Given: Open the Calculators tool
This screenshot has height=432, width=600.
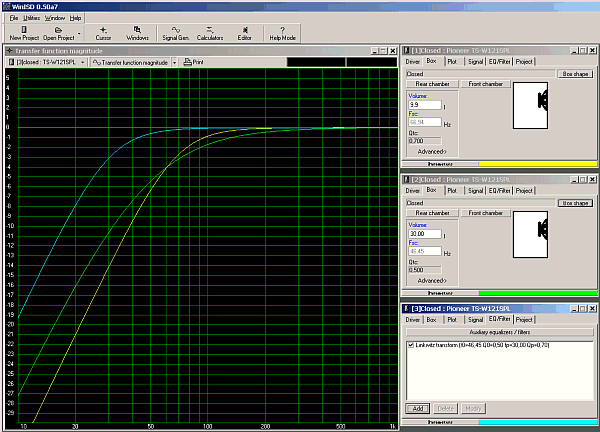Looking at the screenshot, I should [210, 32].
